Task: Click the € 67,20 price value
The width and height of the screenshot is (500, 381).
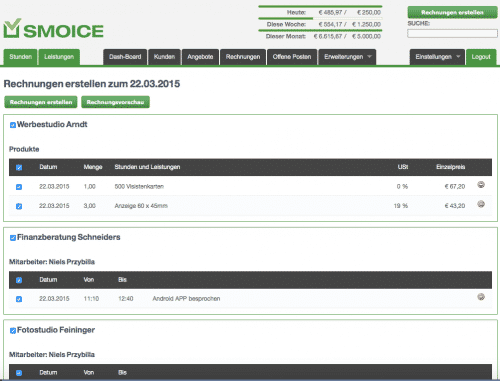Action: [455, 186]
